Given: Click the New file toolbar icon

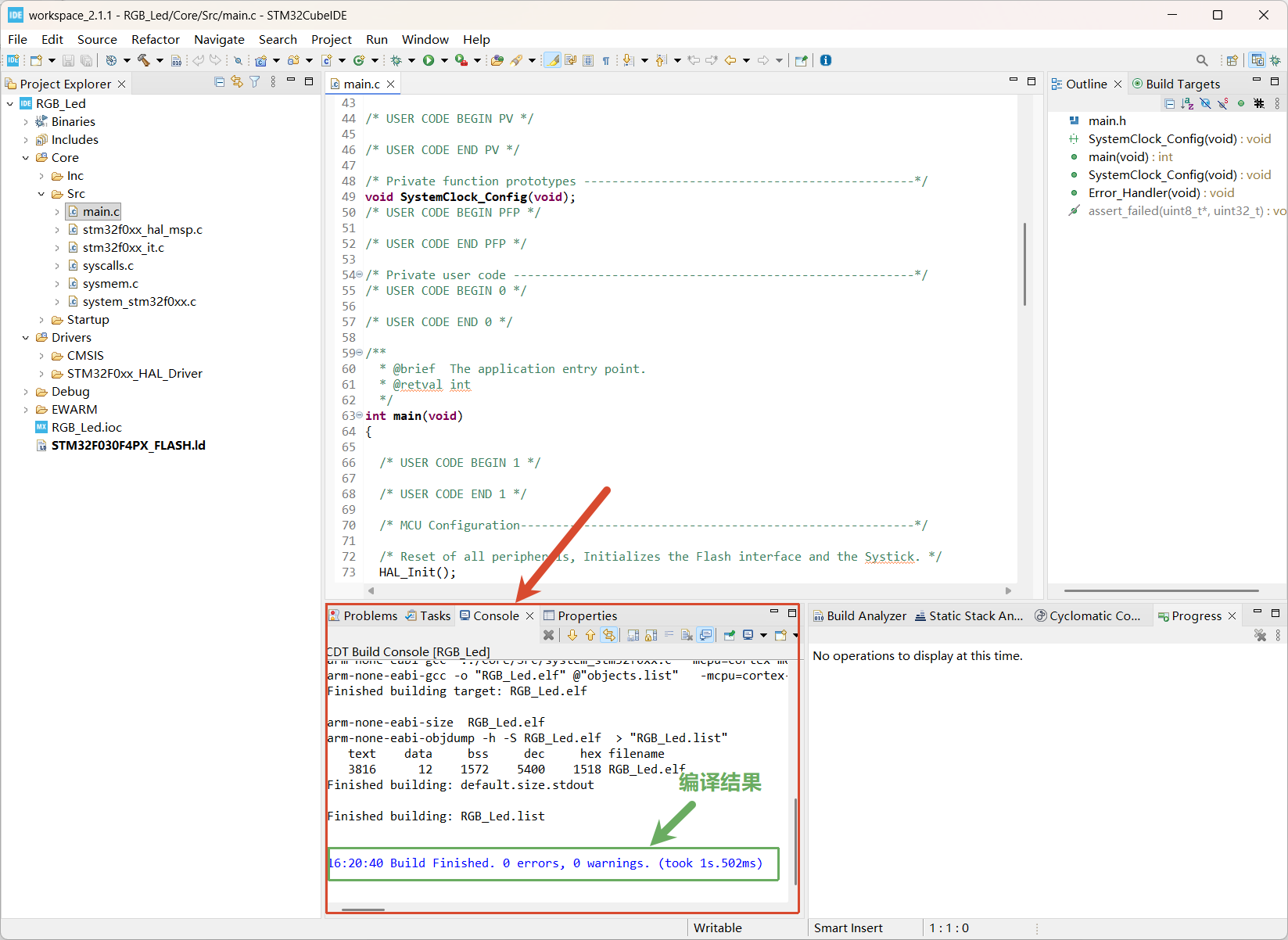Looking at the screenshot, I should click(x=36, y=60).
